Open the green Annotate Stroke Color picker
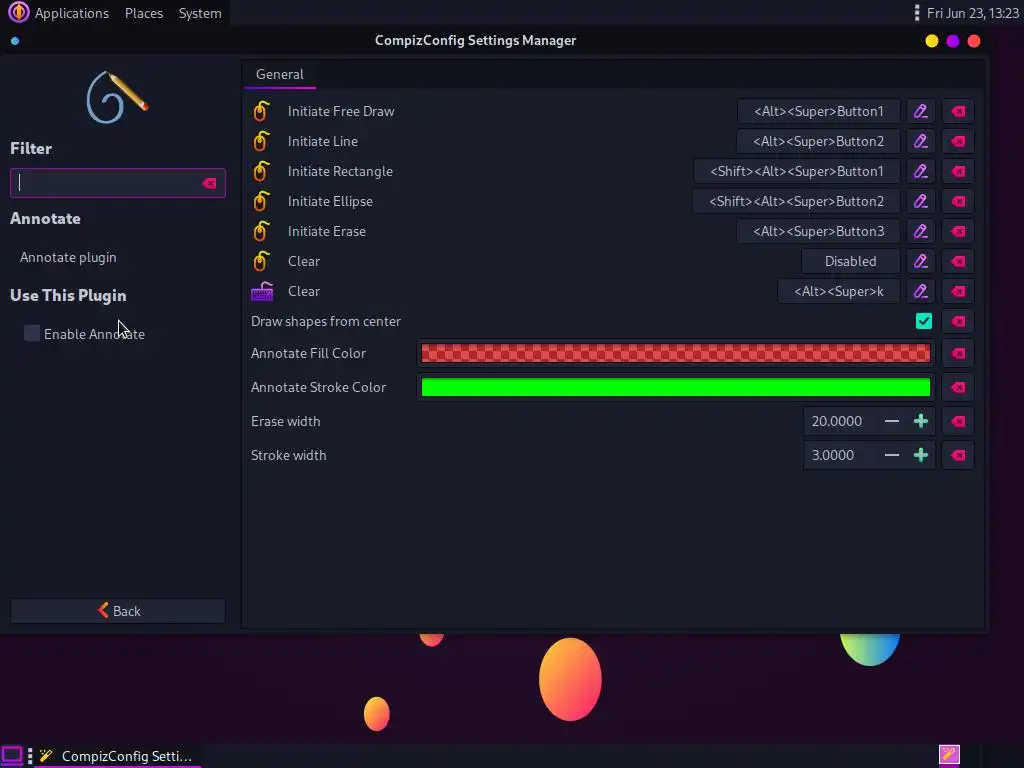 [x=676, y=387]
